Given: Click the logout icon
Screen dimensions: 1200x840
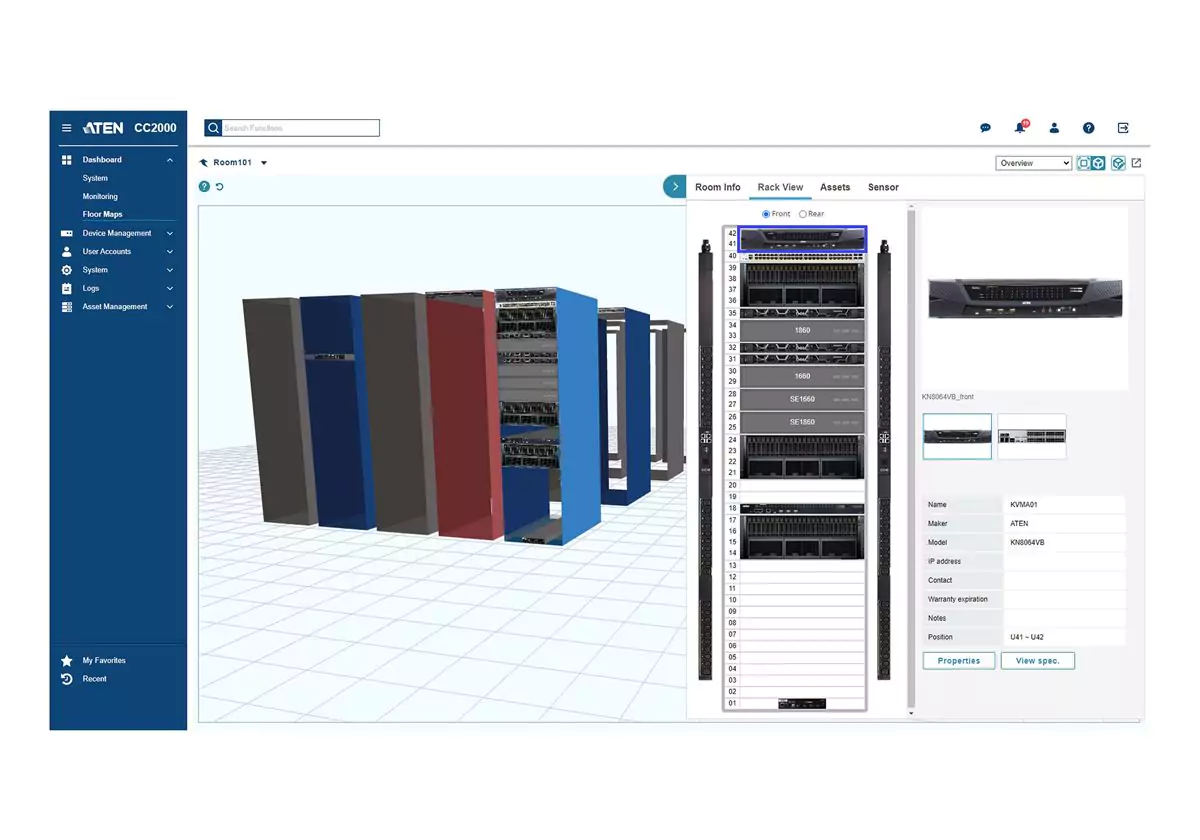Looking at the screenshot, I should 1123,127.
